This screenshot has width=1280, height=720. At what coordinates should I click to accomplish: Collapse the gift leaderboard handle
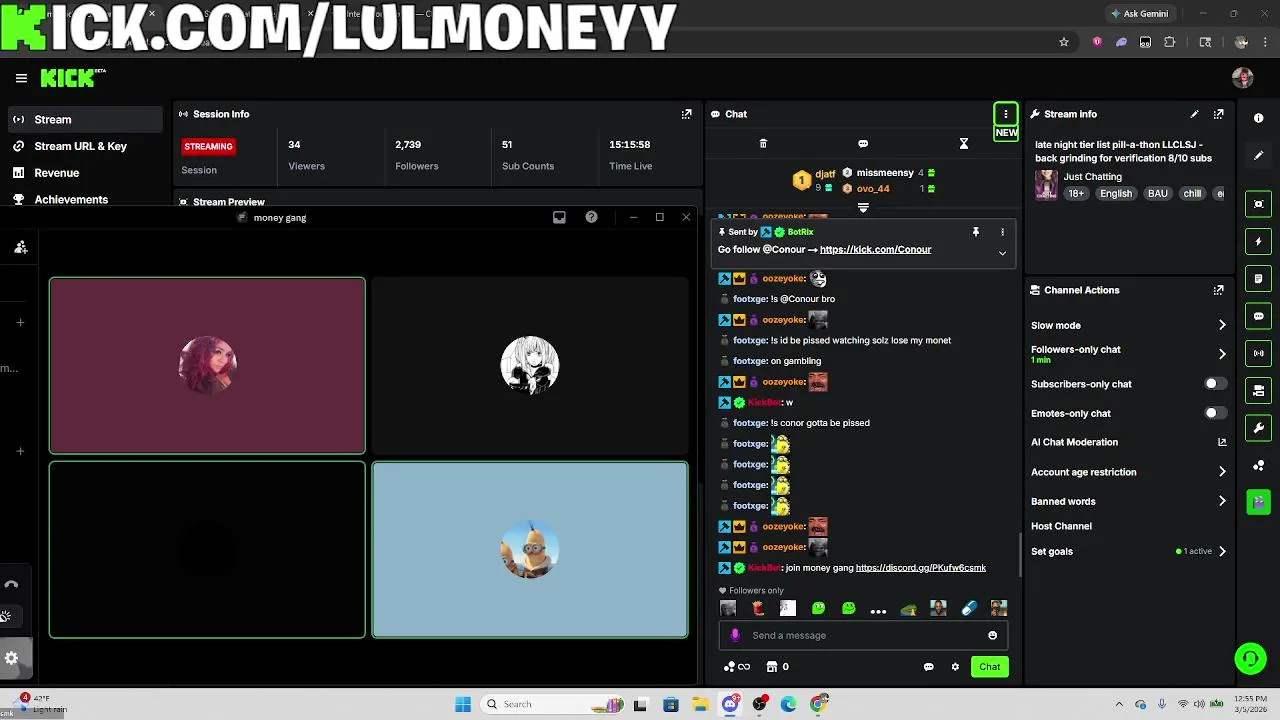tap(863, 208)
